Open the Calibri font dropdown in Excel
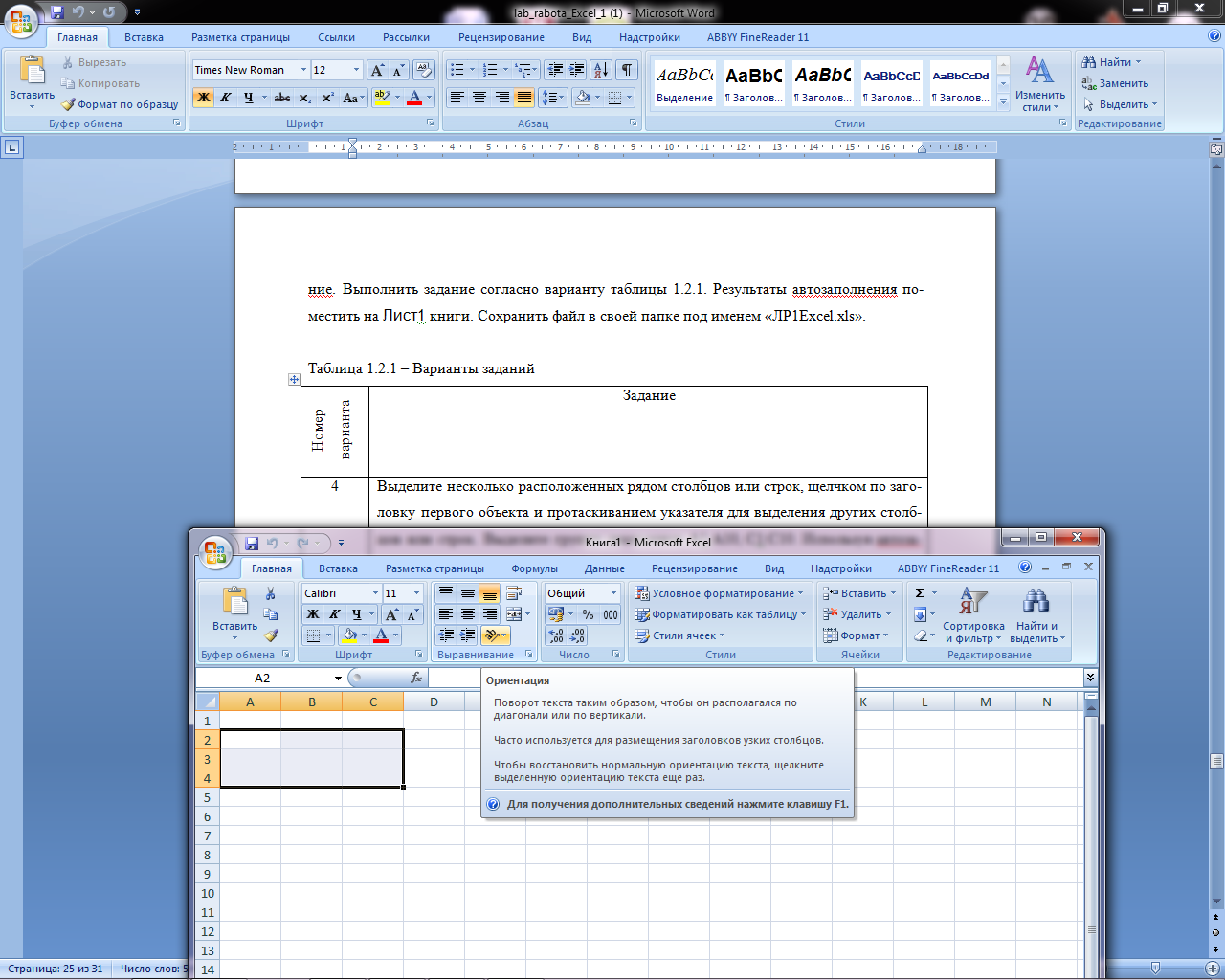The image size is (1225, 980). click(x=375, y=593)
